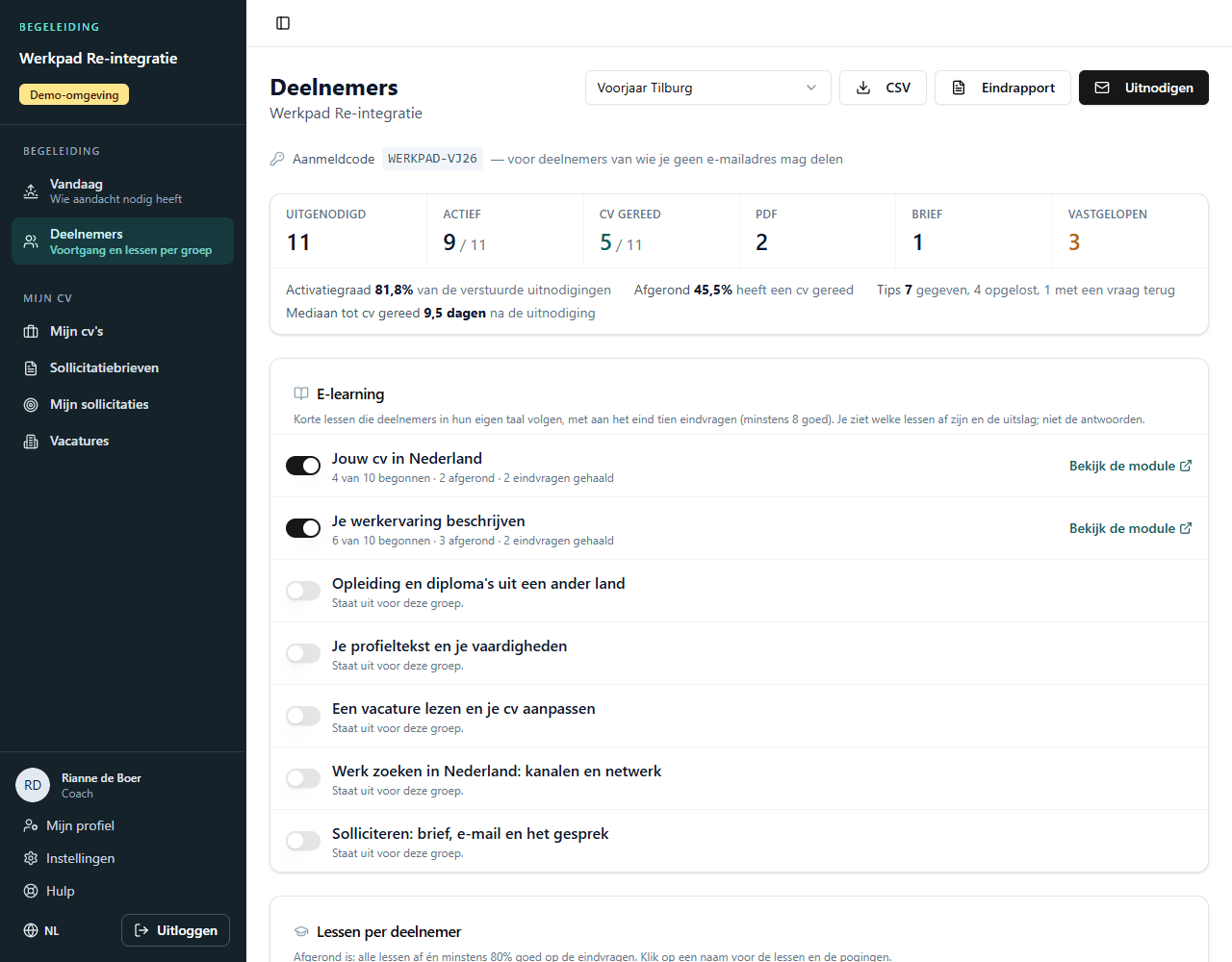Click the gear icon for Instellingen
The width and height of the screenshot is (1232, 962).
(31, 858)
